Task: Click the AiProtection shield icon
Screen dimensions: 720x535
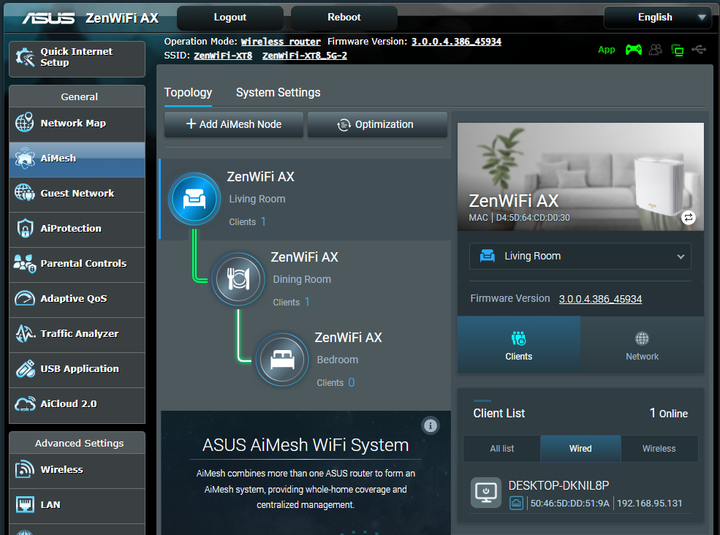Action: (x=25, y=228)
